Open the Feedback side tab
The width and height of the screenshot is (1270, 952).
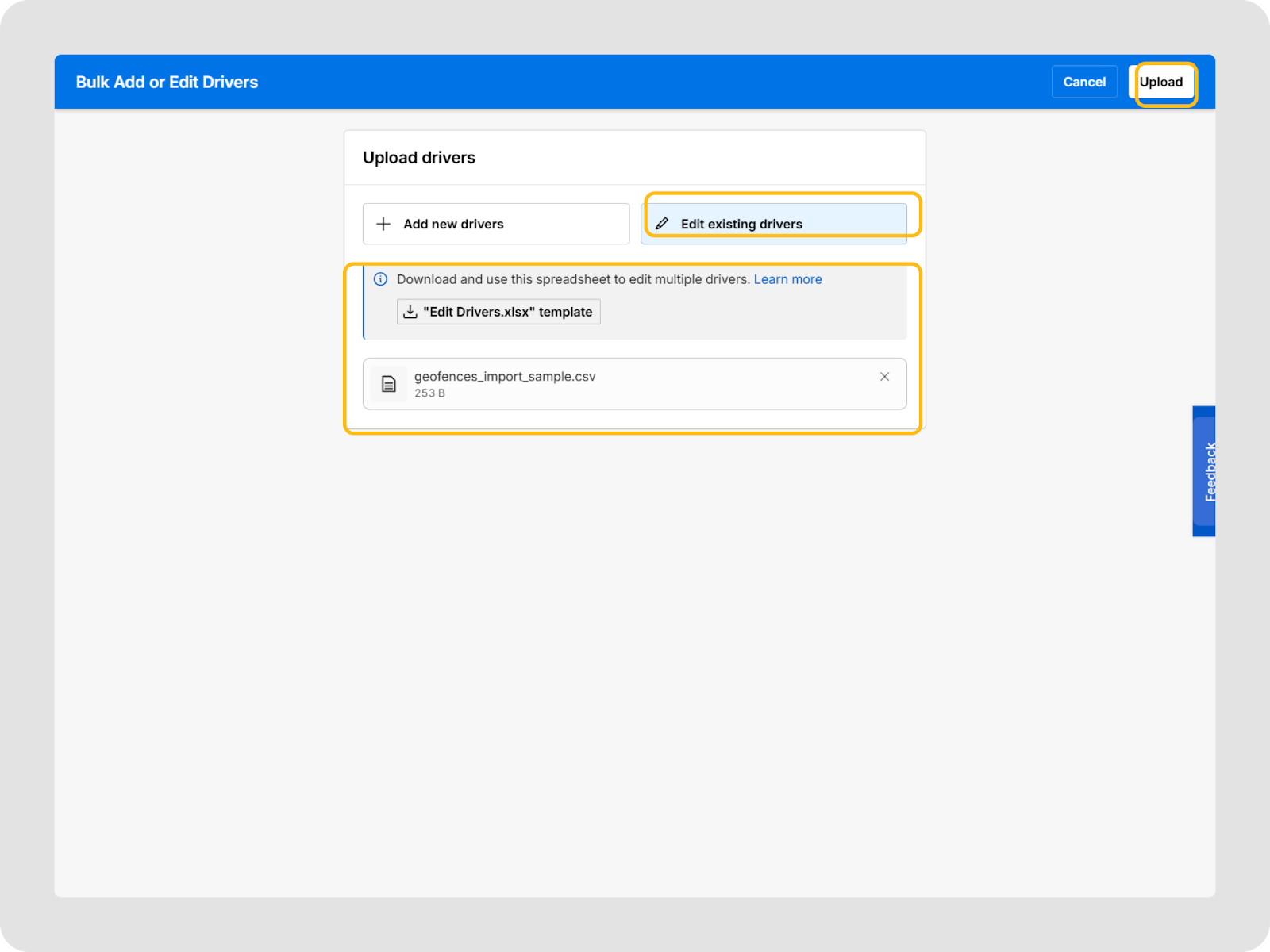(x=1204, y=471)
